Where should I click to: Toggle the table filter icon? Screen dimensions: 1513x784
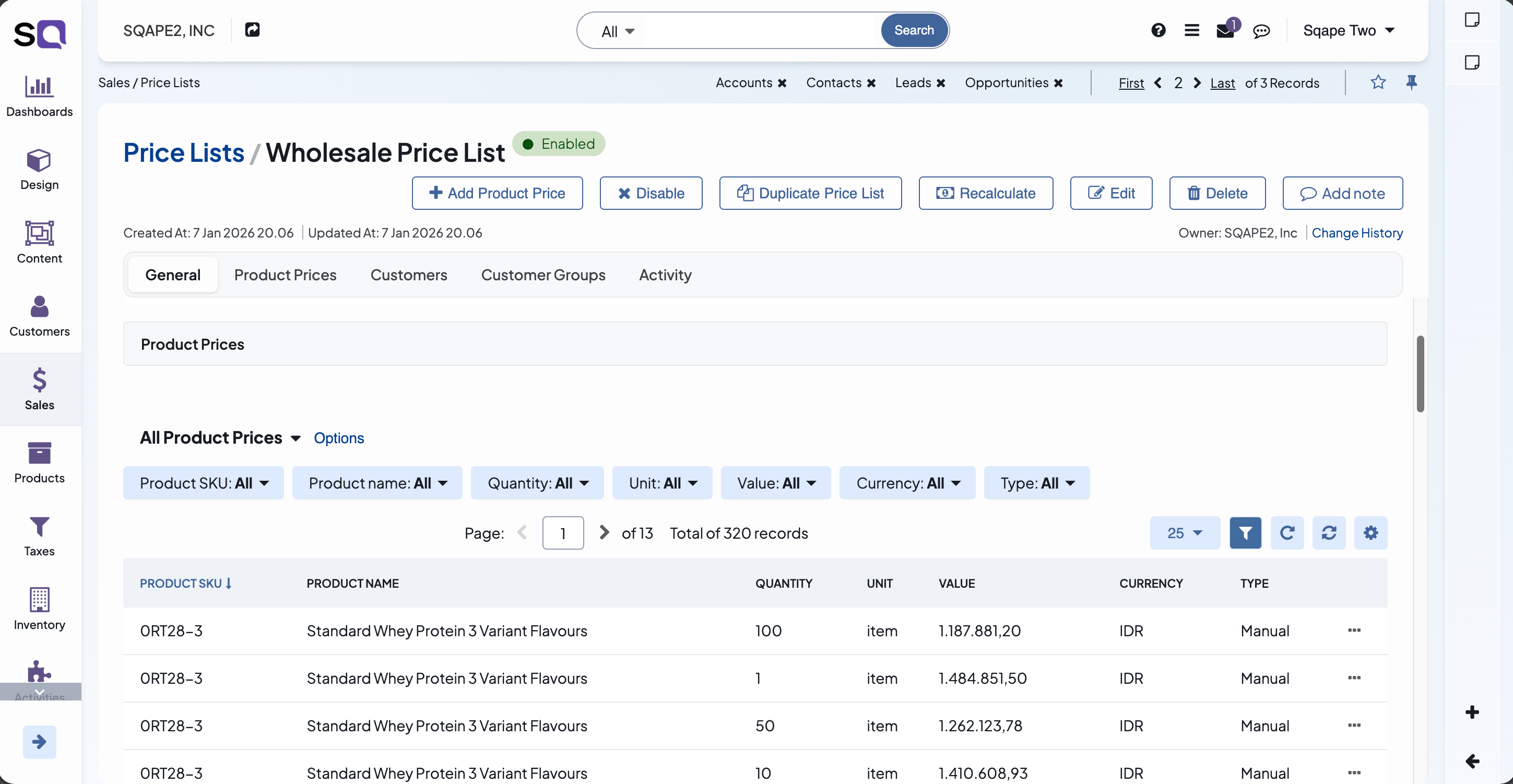tap(1245, 532)
